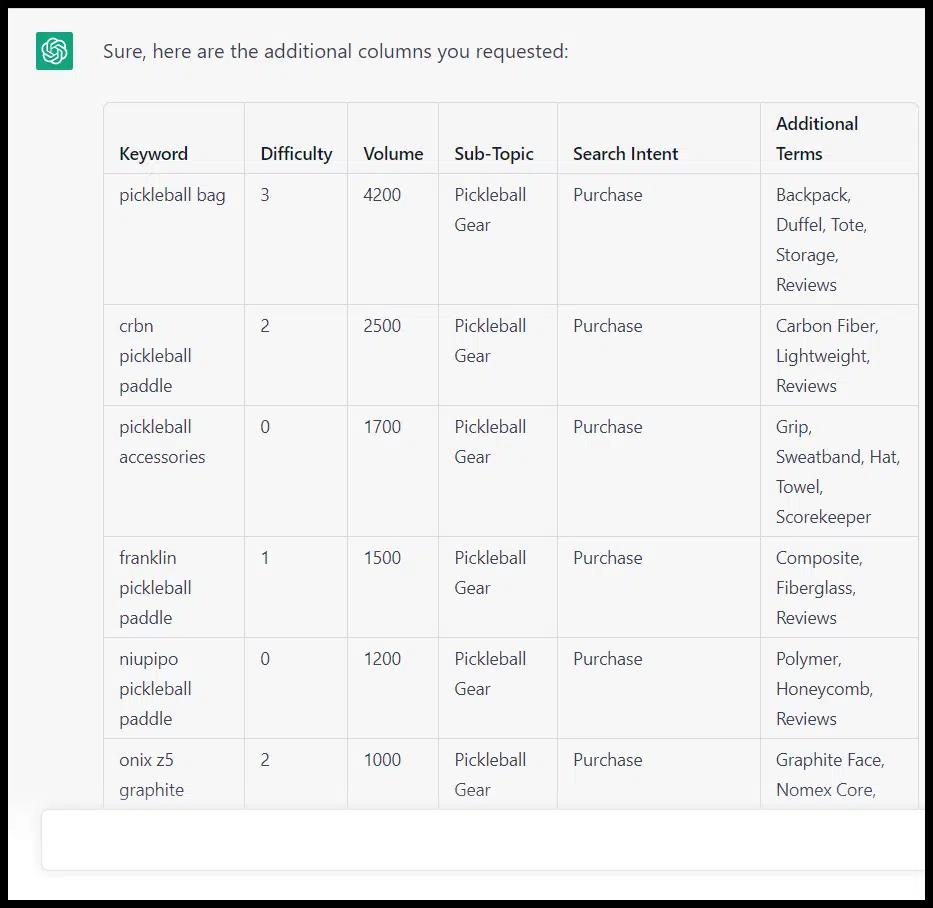Select the Difficulty column header
The image size is (933, 908).
[296, 153]
